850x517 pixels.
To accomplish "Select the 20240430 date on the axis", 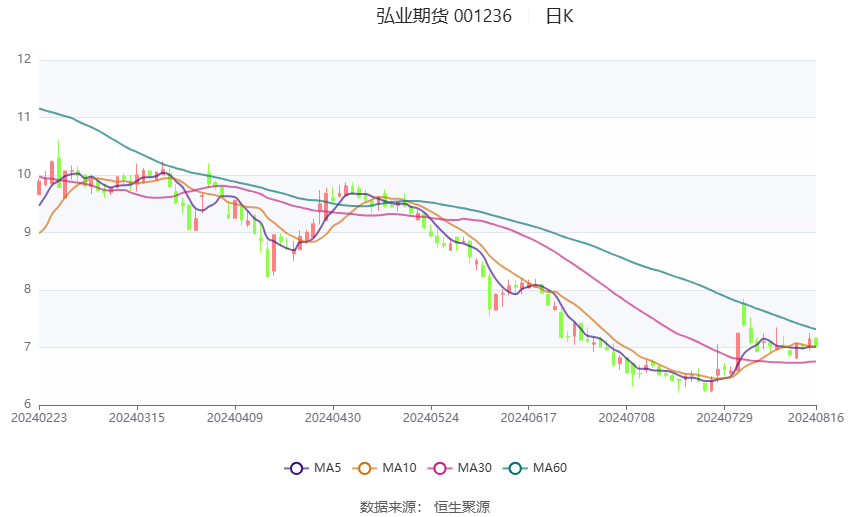I will tap(332, 416).
